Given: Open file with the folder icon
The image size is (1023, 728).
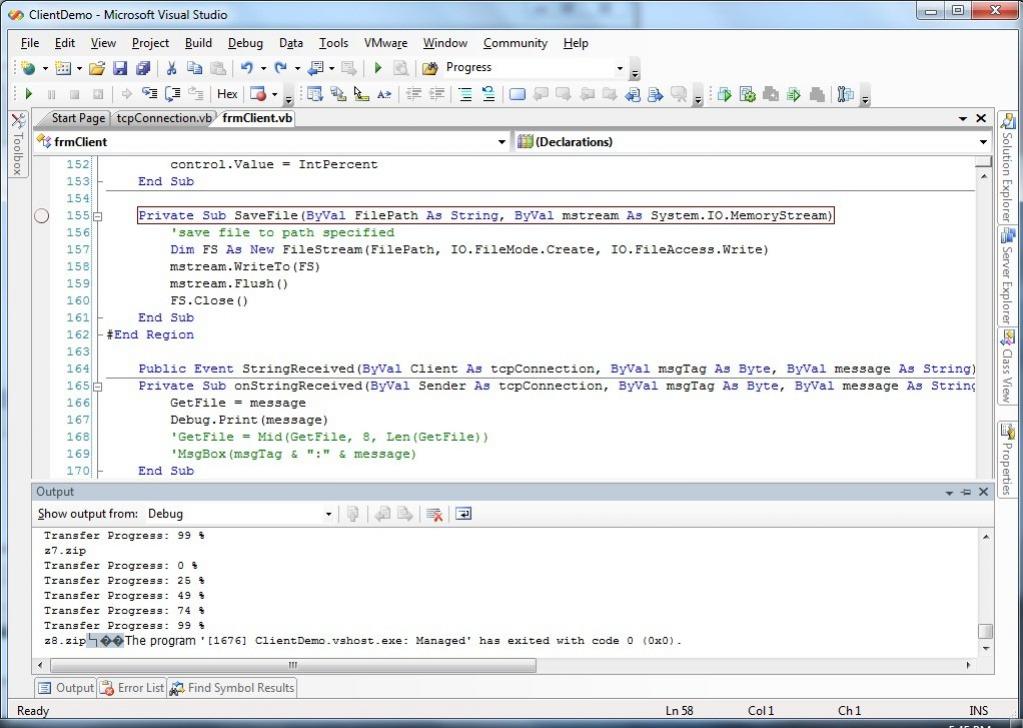Looking at the screenshot, I should point(97,68).
